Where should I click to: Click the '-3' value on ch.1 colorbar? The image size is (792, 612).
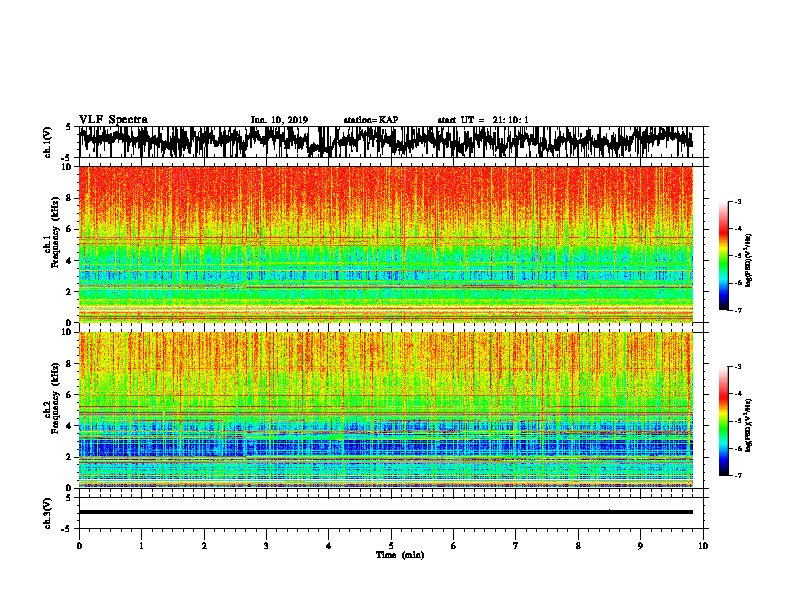point(738,202)
